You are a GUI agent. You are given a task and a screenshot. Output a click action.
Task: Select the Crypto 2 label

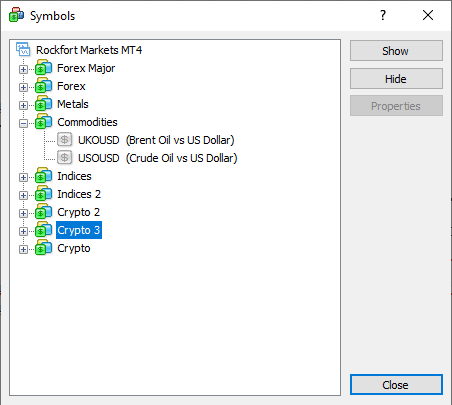click(78, 212)
